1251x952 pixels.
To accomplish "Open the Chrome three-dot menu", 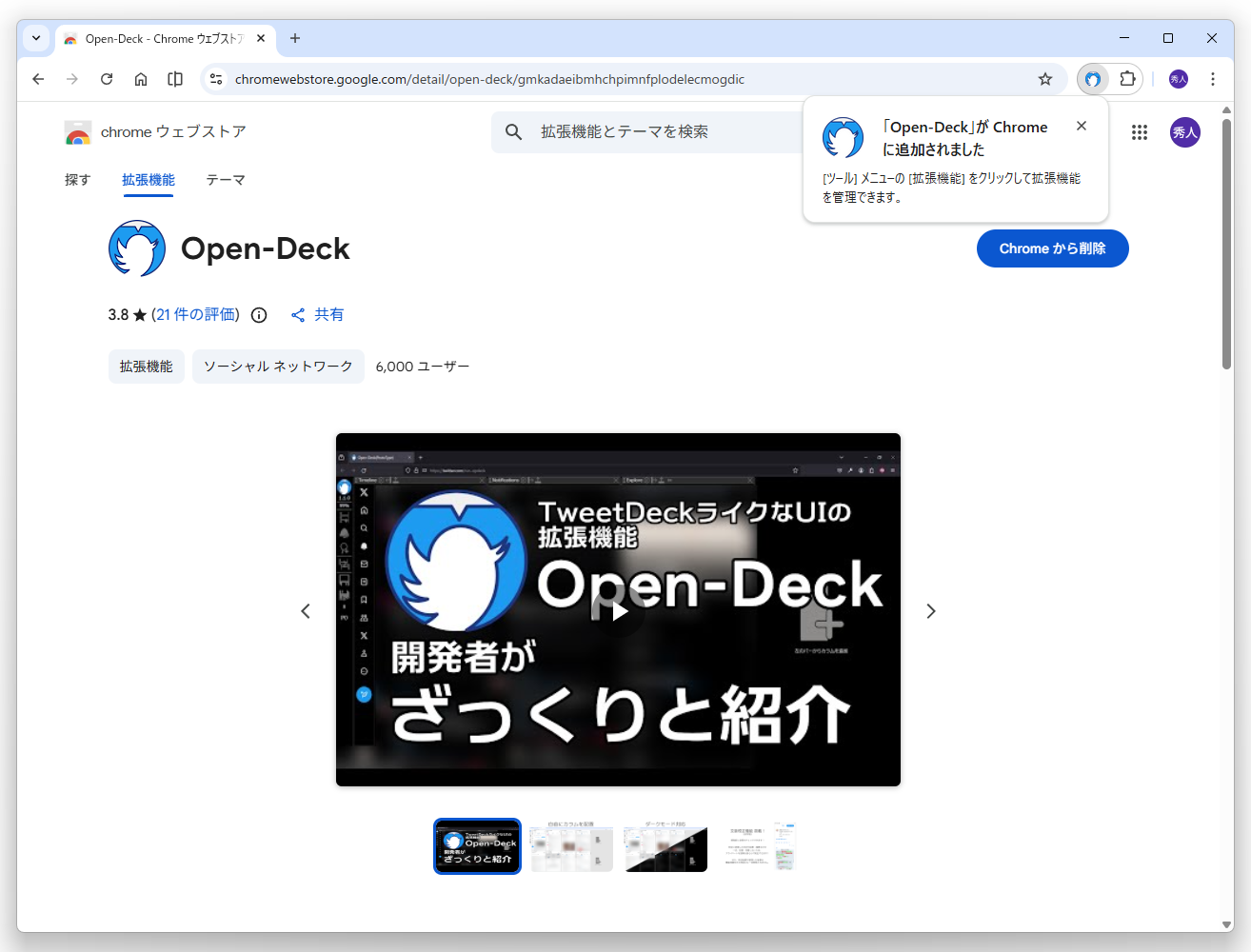I will (x=1213, y=79).
